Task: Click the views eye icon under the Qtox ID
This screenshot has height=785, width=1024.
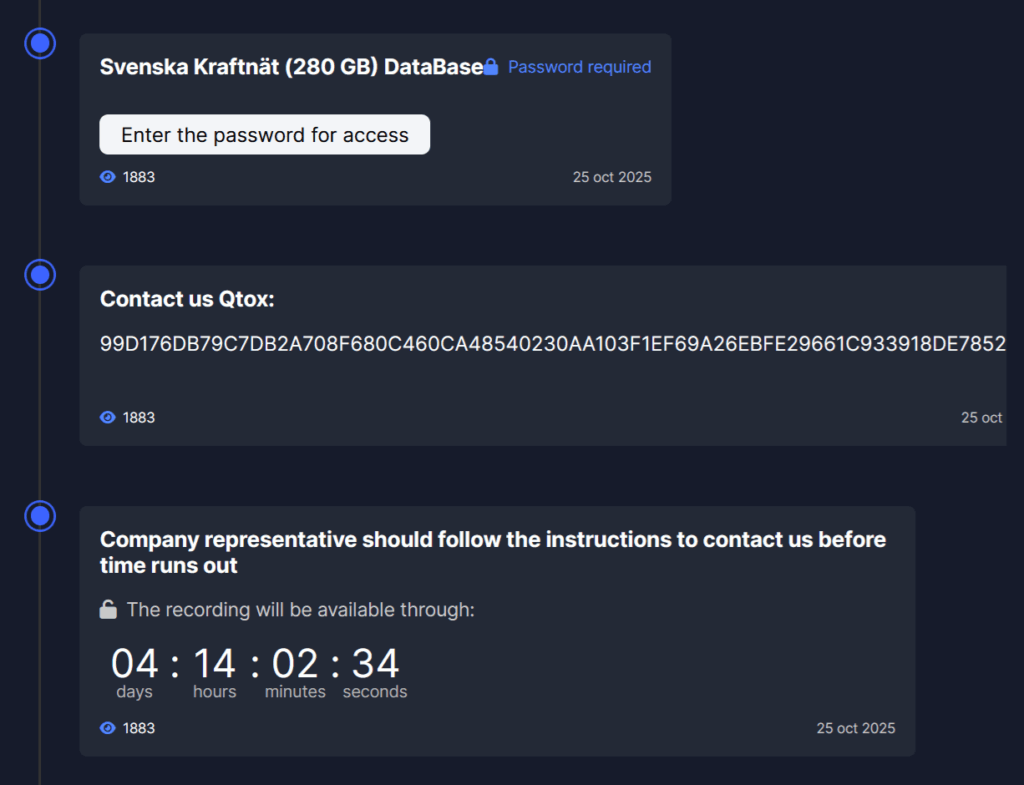Action: [108, 417]
